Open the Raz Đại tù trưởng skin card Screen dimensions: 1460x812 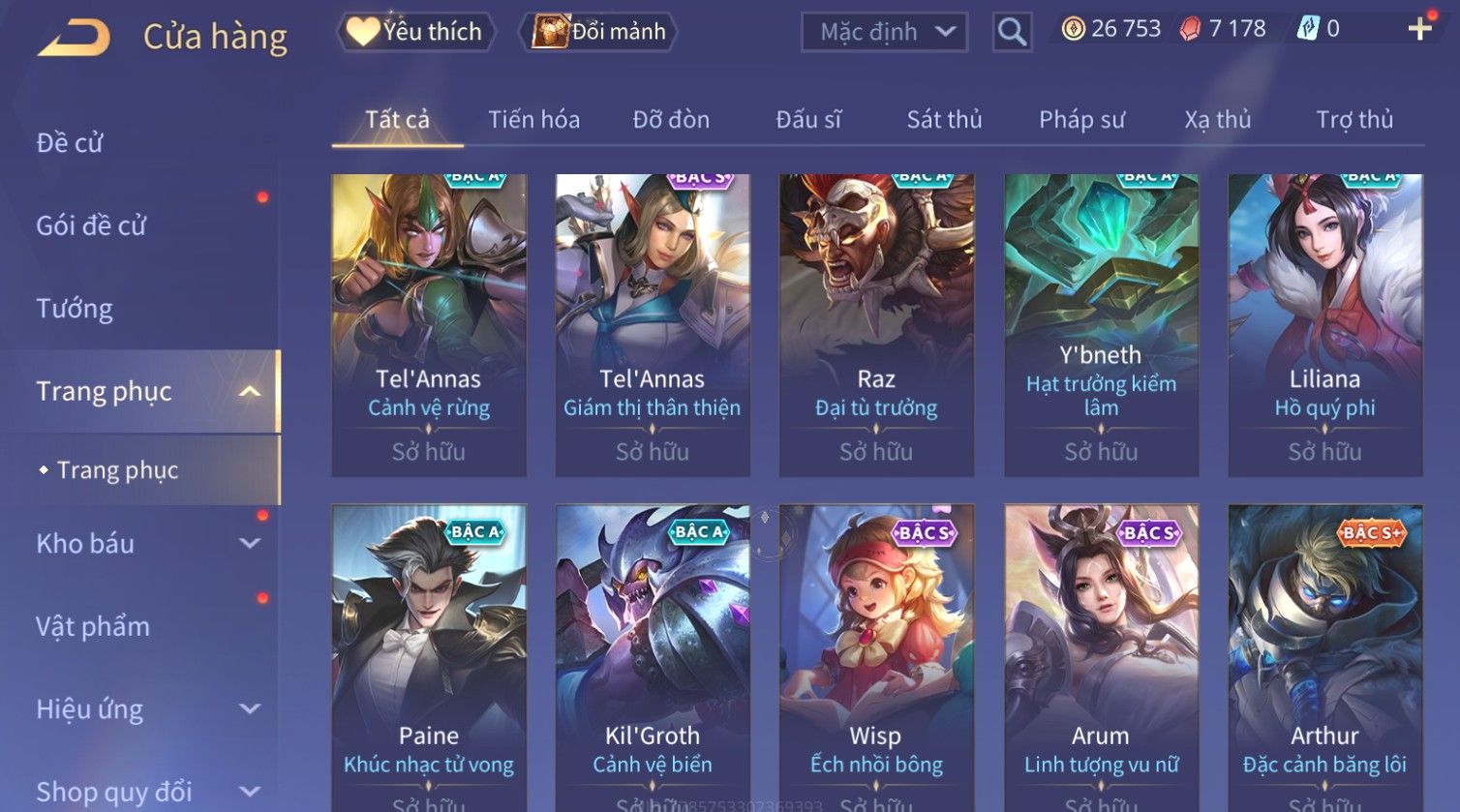click(876, 325)
